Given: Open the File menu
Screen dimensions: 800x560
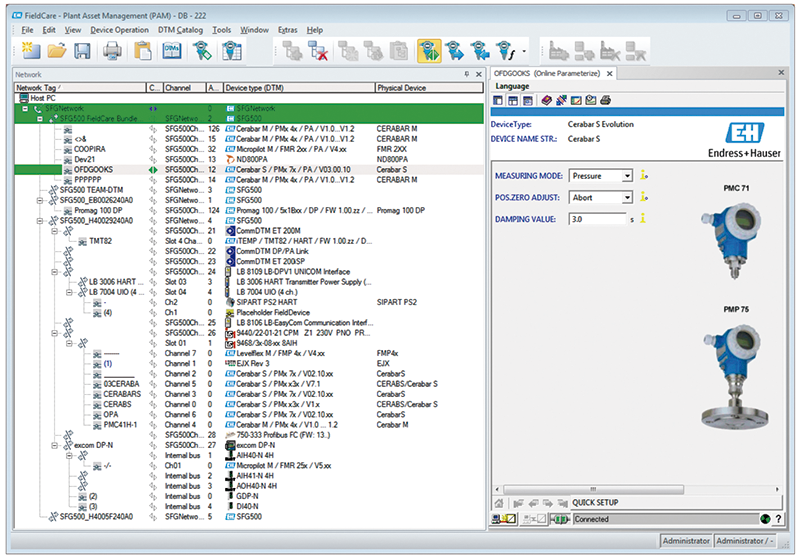Looking at the screenshot, I should pyautogui.click(x=27, y=30).
